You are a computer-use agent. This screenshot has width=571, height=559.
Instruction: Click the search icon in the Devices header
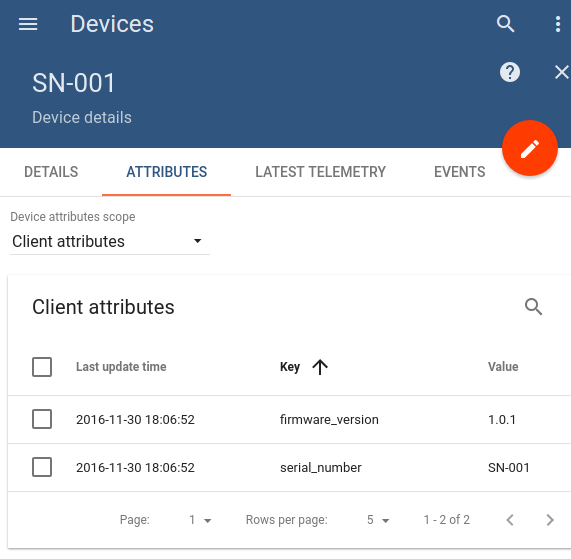pyautogui.click(x=505, y=24)
